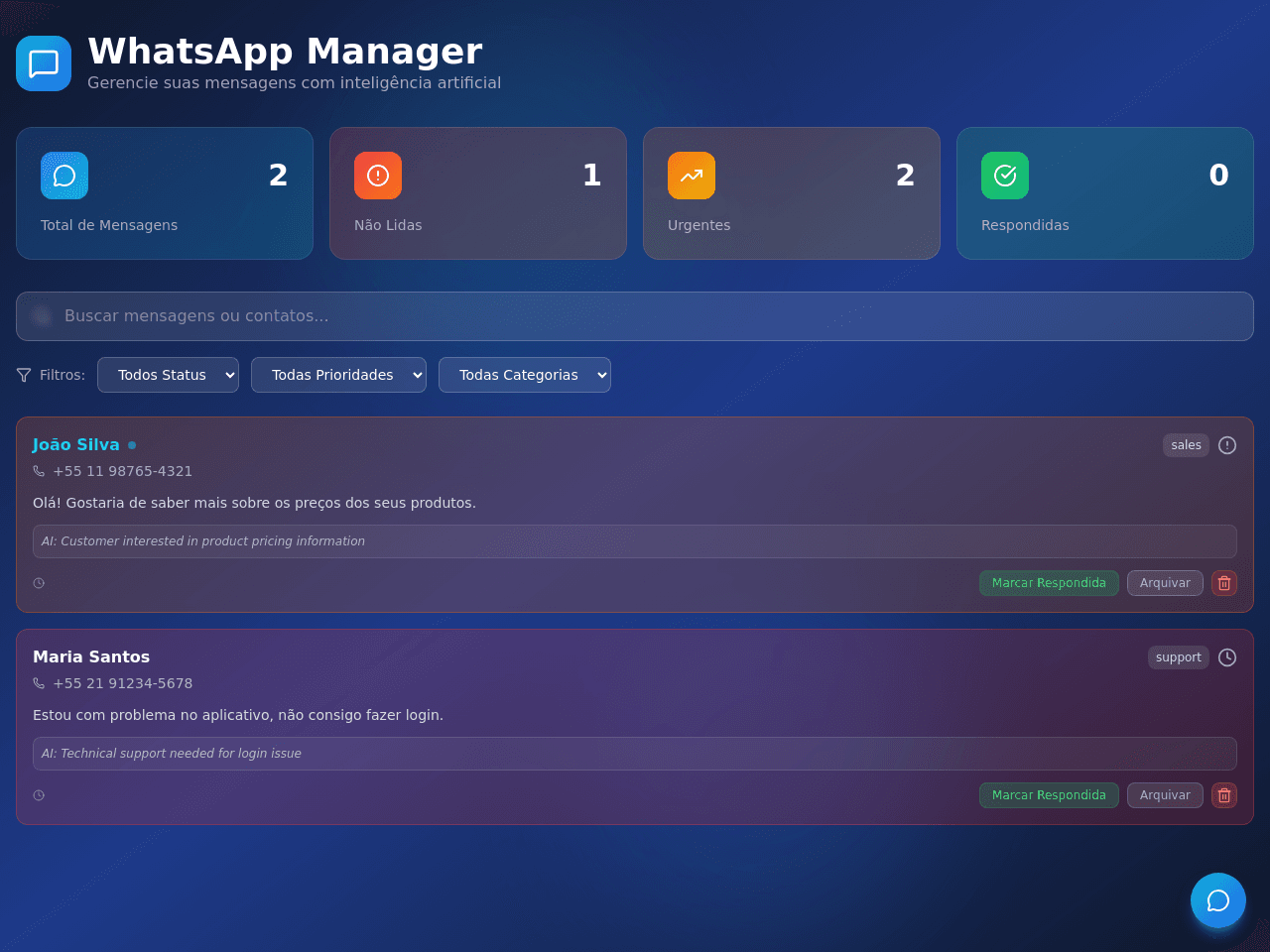Focus the Buscar mensagens ou contatos search field
1270x952 pixels.
tap(635, 316)
